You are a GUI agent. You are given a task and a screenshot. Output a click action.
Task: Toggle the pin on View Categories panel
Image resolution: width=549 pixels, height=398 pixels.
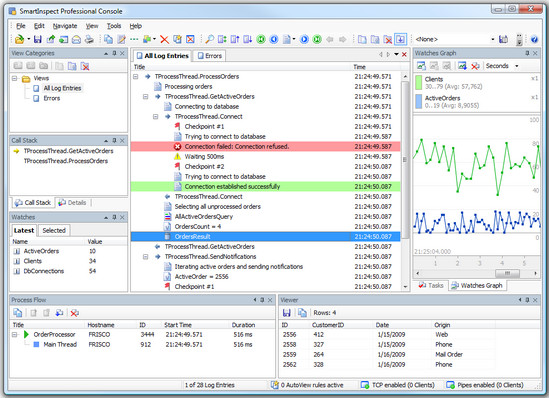click(x=114, y=53)
